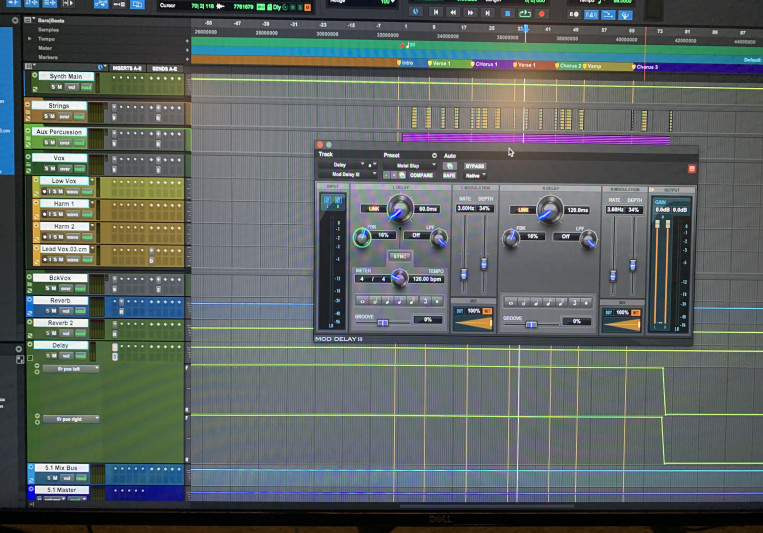
Task: Select the eighth note button in L Delay
Action: (x=400, y=301)
